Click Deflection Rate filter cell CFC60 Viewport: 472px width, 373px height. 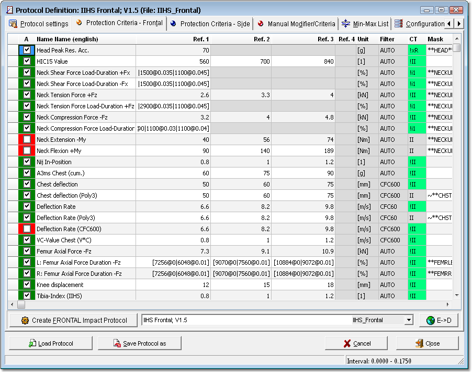[393, 207]
